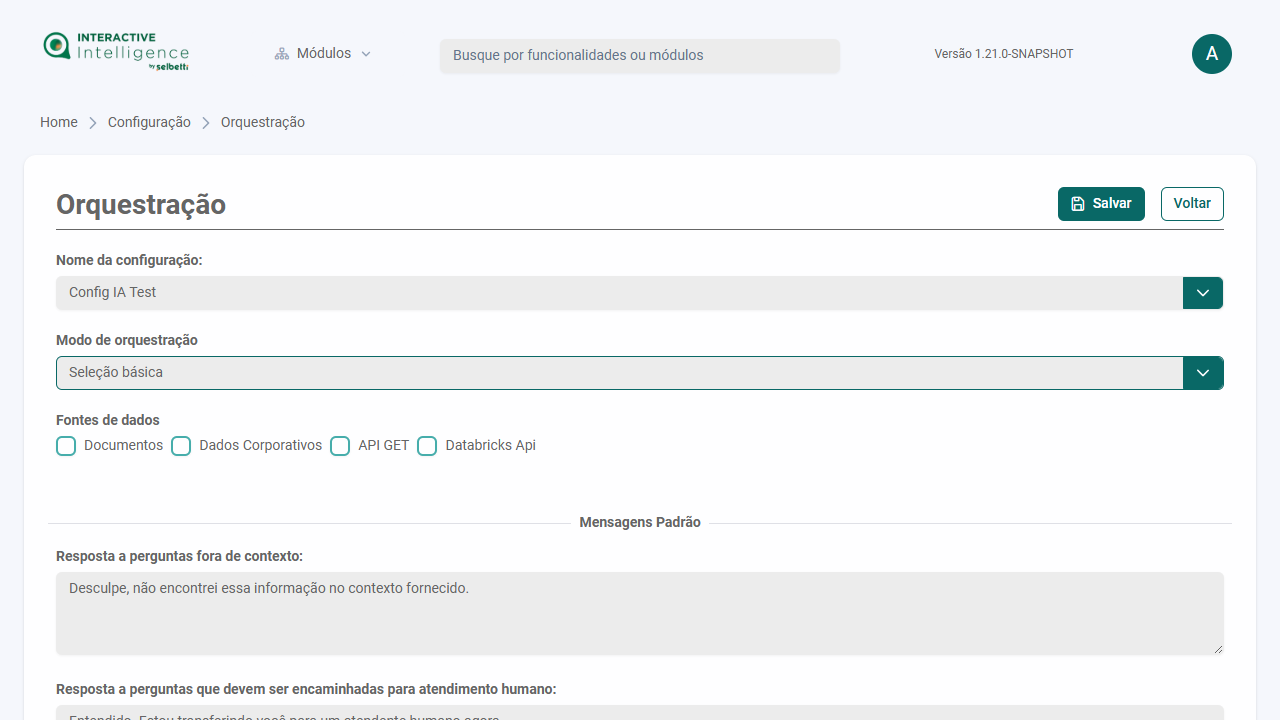Screen dimensions: 1280x720
Task: Click the human handoff response text area
Action: (x=640, y=712)
